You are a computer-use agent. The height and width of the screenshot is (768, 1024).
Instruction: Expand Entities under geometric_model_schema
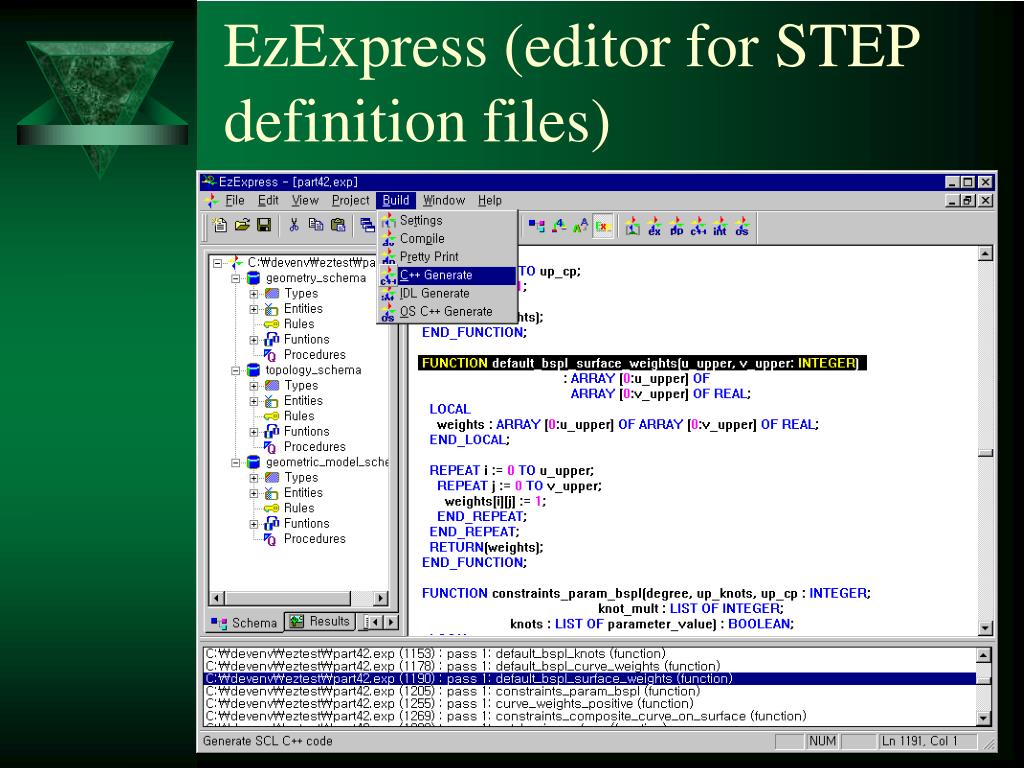(x=254, y=494)
